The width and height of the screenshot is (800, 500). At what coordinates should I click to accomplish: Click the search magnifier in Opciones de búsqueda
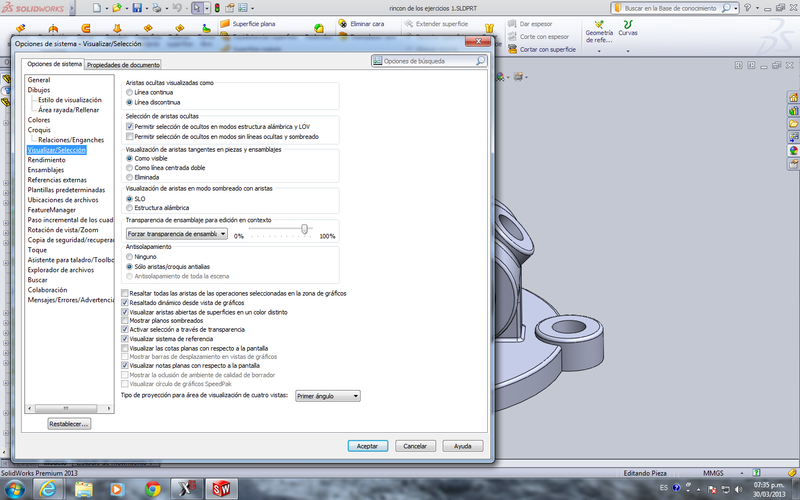[x=480, y=61]
